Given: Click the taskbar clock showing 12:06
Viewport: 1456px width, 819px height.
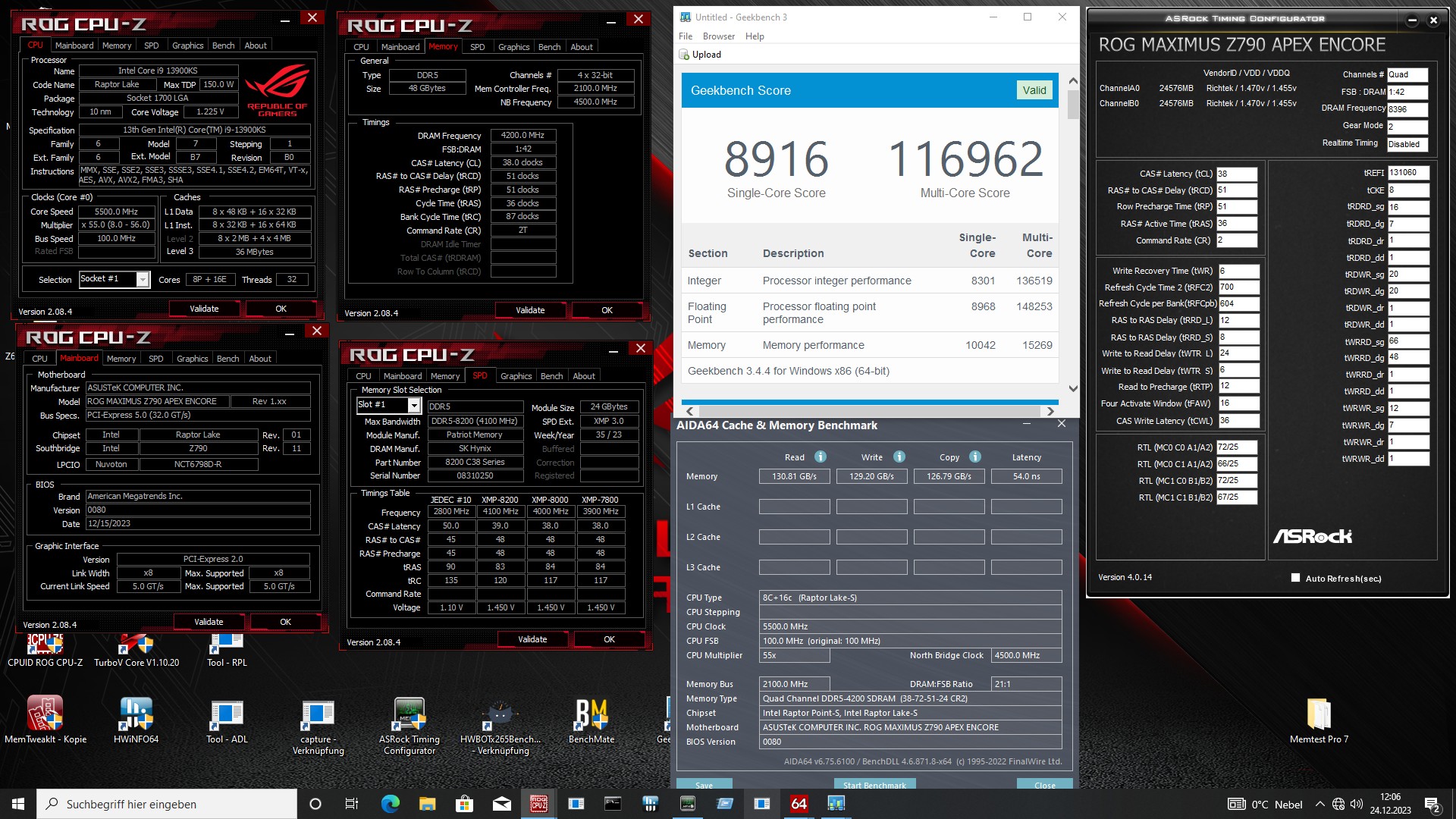Looking at the screenshot, I should click(1391, 804).
